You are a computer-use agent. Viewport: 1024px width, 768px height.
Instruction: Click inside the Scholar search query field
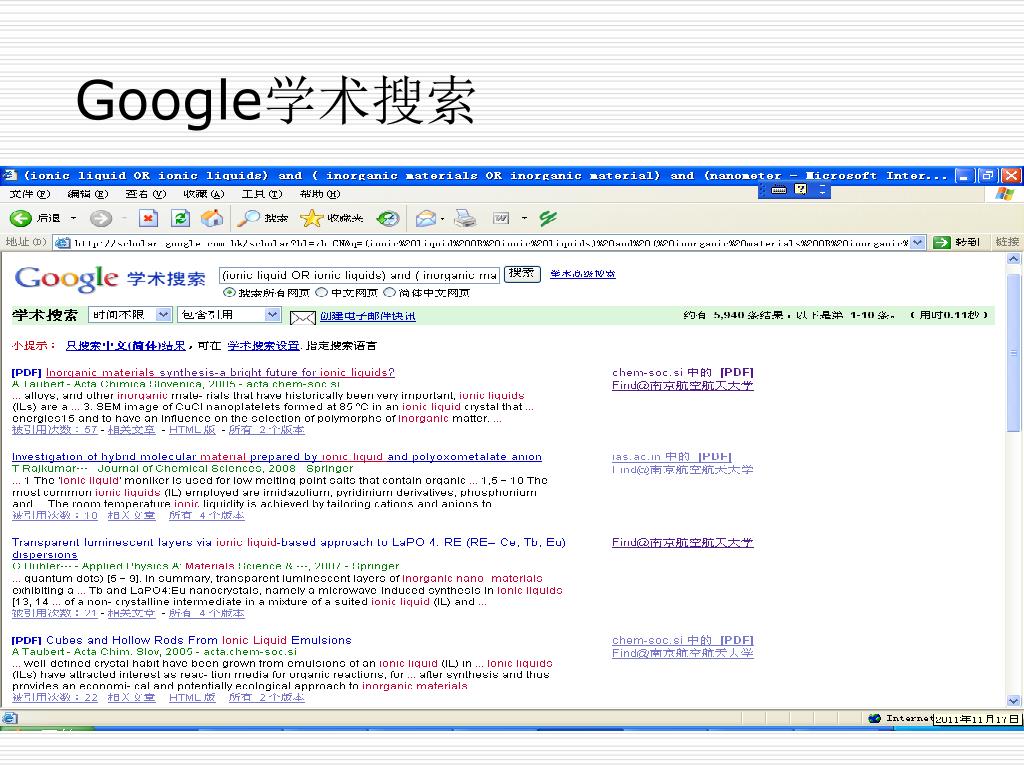point(359,275)
